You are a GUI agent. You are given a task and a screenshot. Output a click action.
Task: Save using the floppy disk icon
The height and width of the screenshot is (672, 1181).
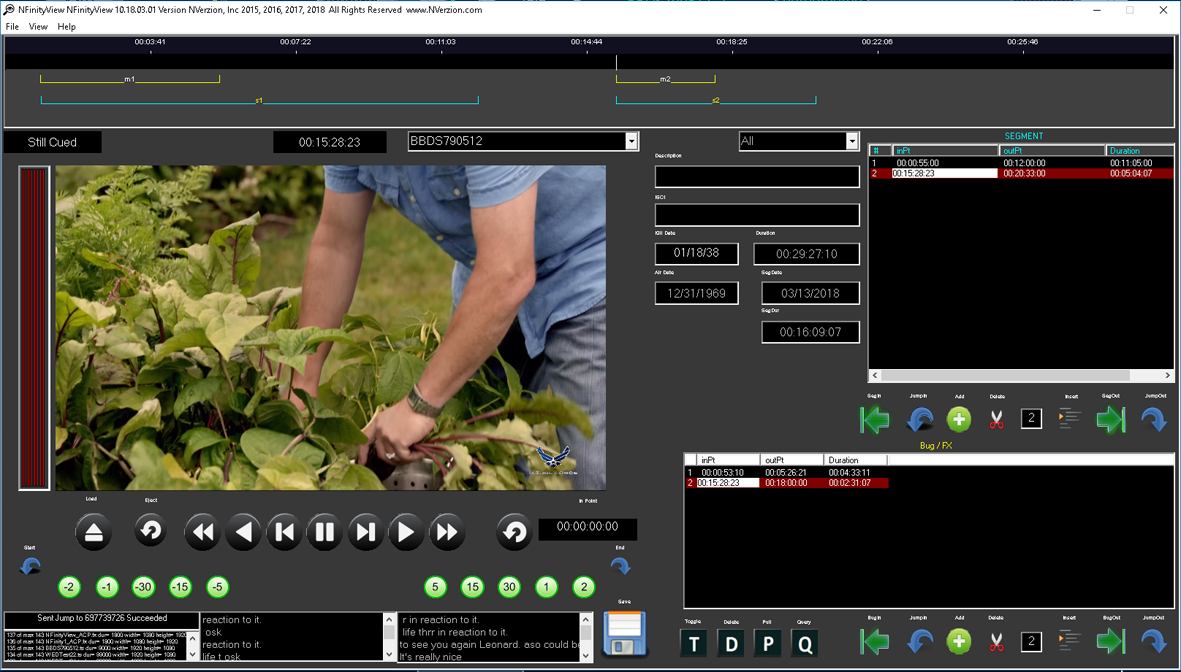(624, 634)
